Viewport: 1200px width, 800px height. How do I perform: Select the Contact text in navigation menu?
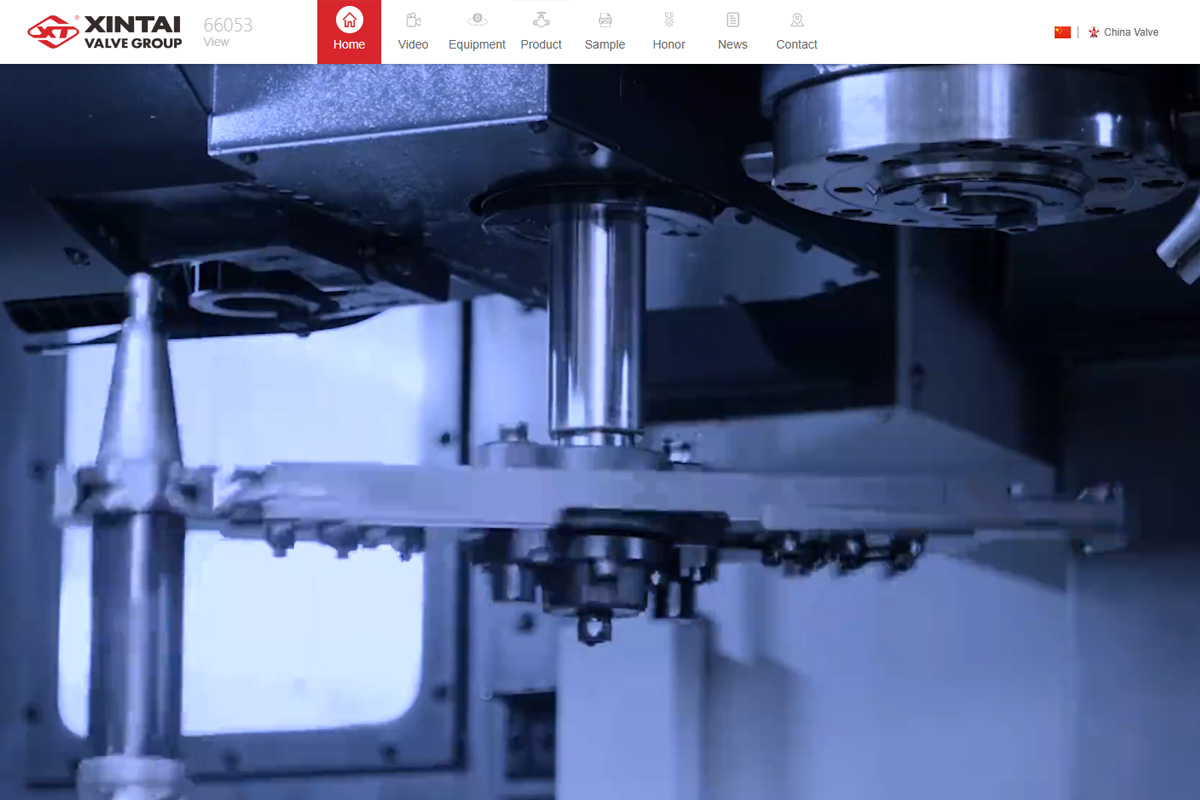click(x=797, y=45)
